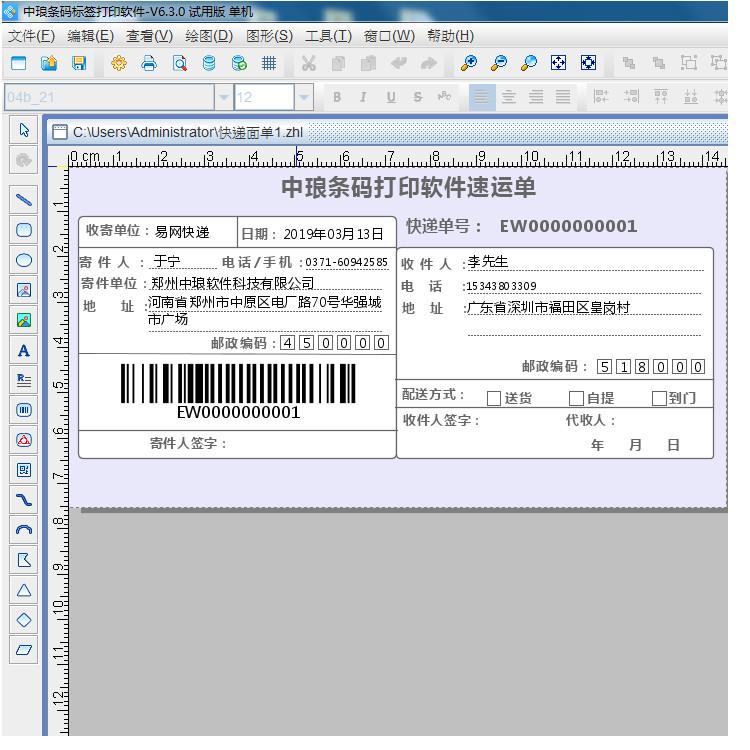This screenshot has height=750, width=750.
Task: Toggle underline formatting
Action: (x=391, y=97)
